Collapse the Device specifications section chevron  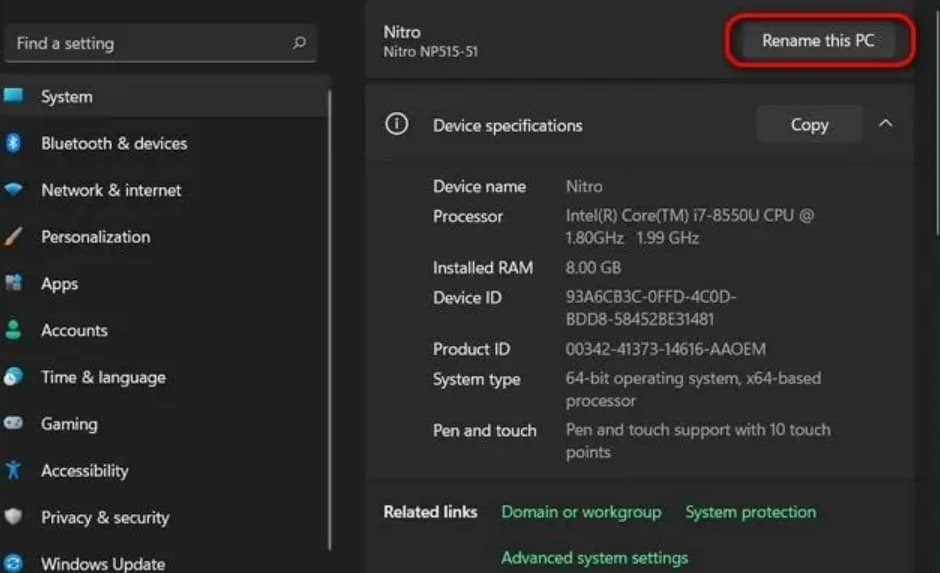point(885,123)
